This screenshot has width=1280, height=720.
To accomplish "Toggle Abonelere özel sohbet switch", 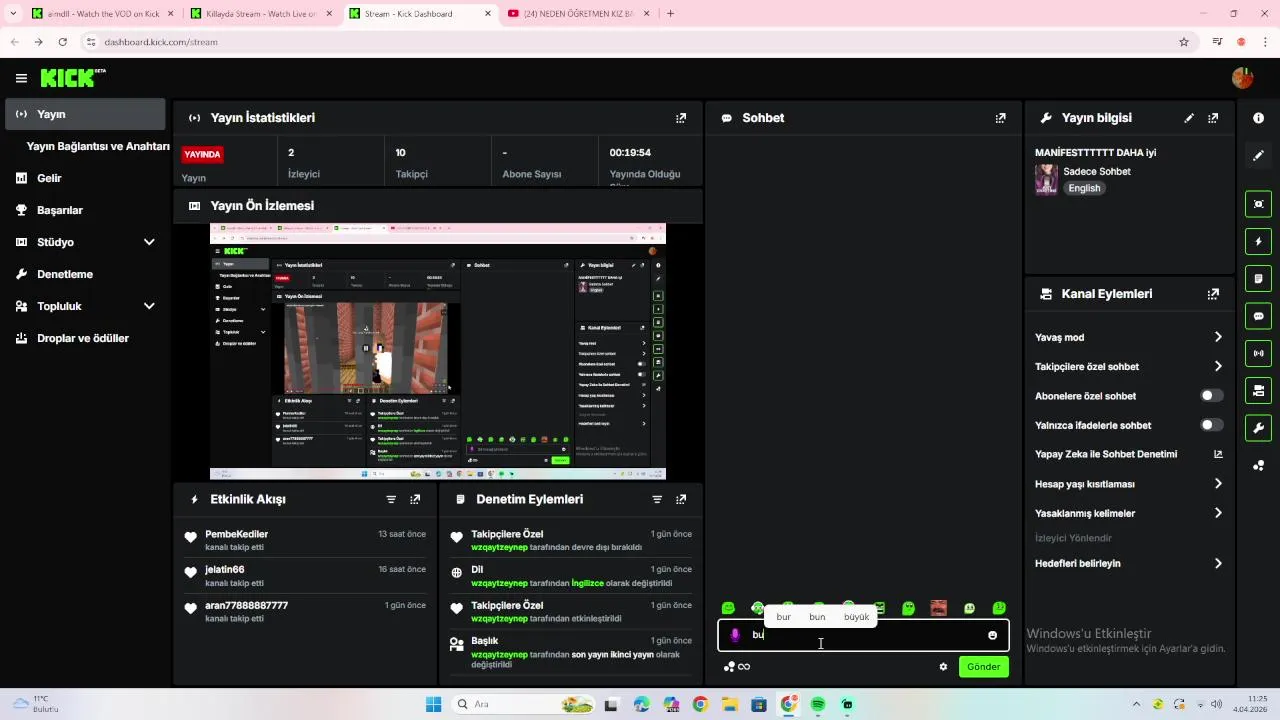I will 1211,396.
